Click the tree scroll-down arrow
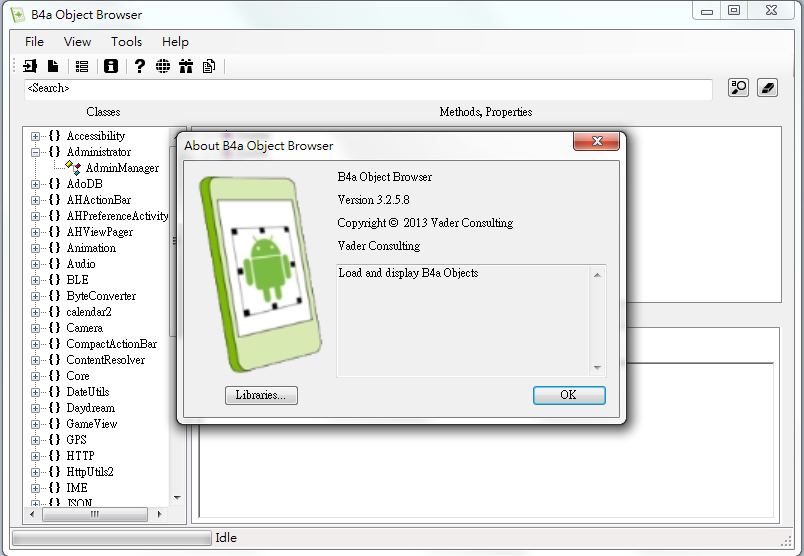 click(177, 498)
